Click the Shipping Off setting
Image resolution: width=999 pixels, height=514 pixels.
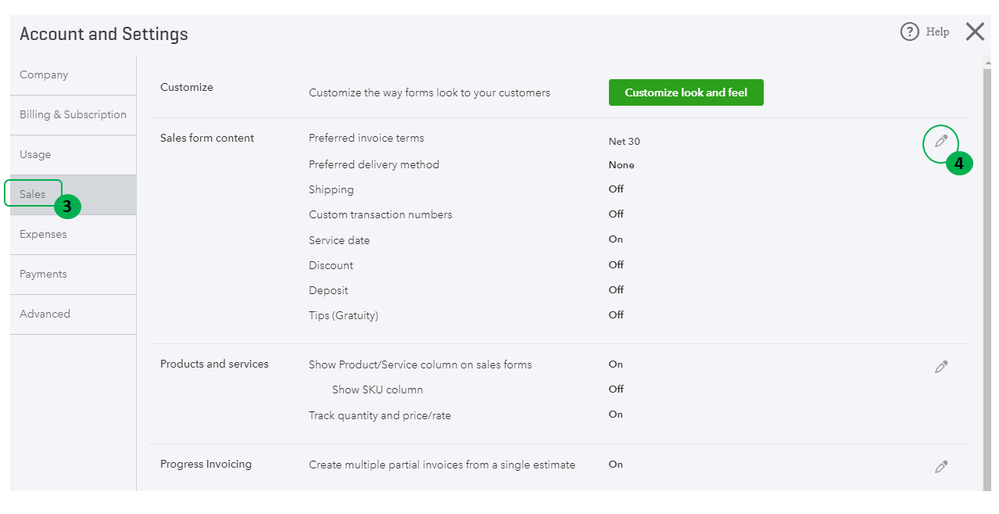pyautogui.click(x=616, y=189)
